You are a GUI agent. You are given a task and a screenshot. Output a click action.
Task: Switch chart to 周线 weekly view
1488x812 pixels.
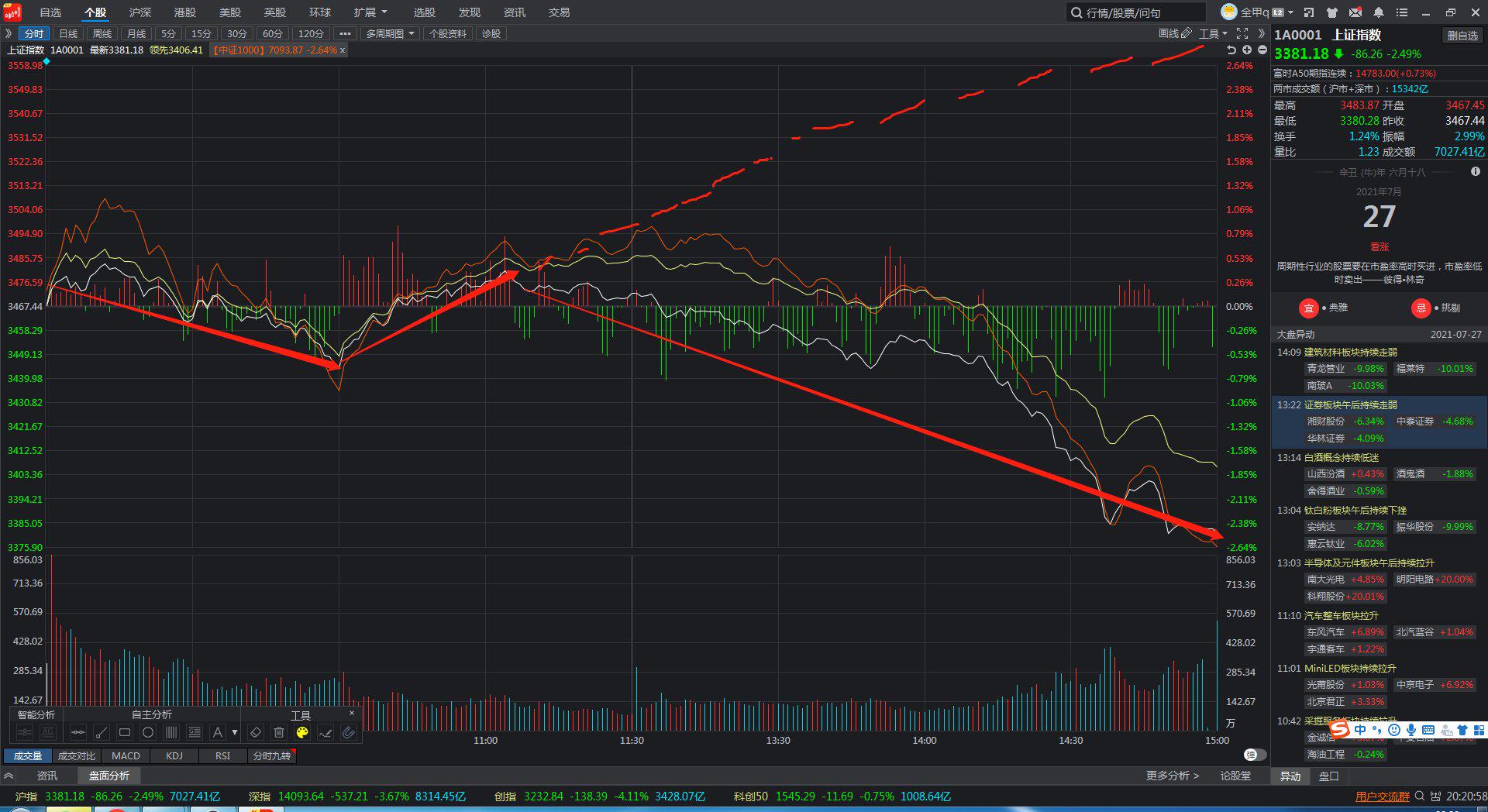(102, 33)
